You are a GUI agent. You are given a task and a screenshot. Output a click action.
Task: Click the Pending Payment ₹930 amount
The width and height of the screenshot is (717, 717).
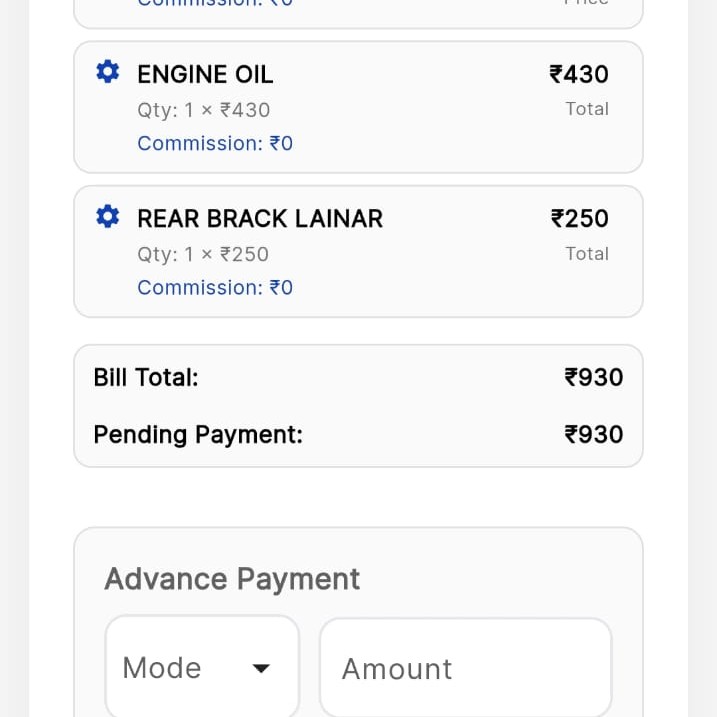click(594, 434)
